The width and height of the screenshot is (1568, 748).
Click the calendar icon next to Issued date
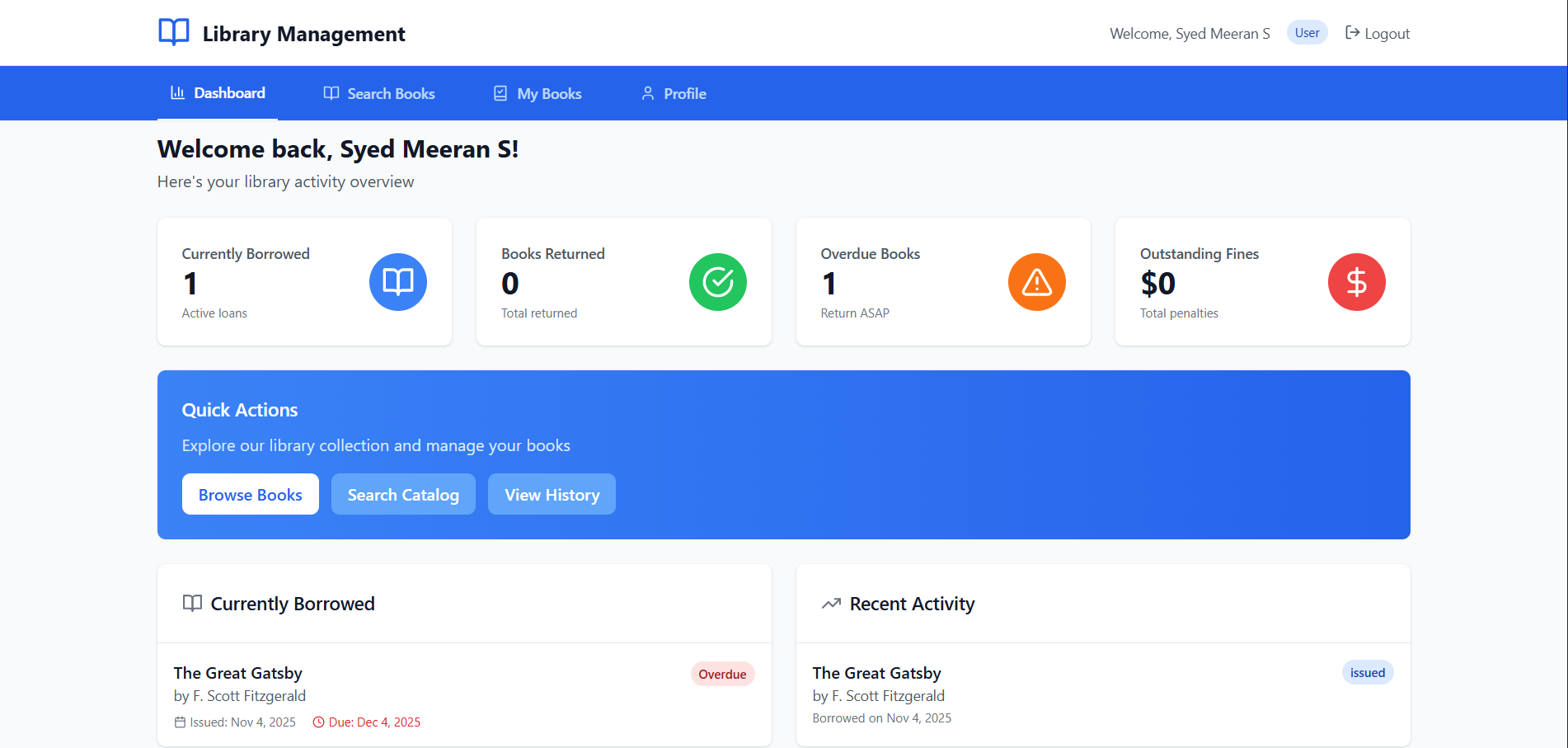(180, 722)
